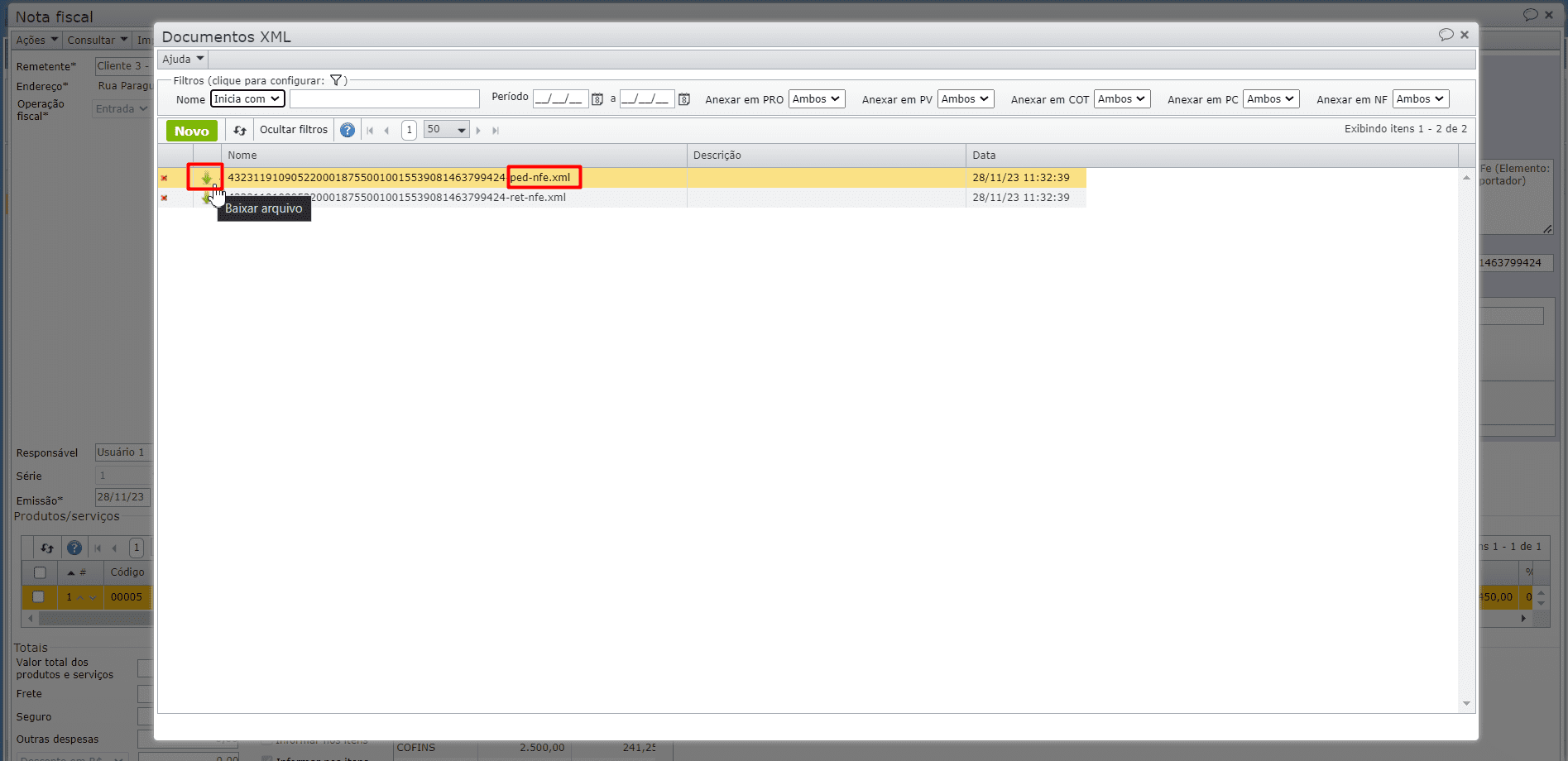1568x761 pixels.
Task: Open Ações menu in Nota fiscal
Action: point(37,40)
